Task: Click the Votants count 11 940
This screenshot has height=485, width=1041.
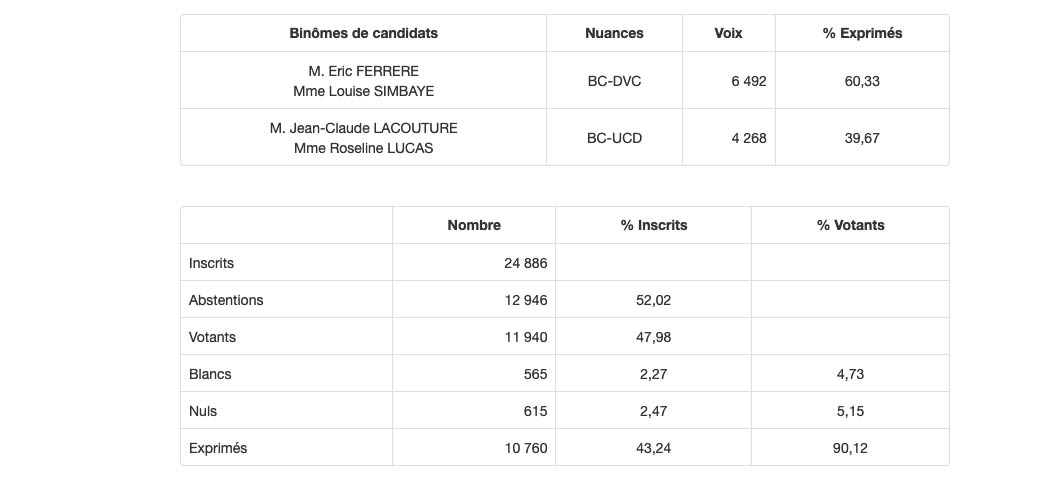Action: click(x=526, y=337)
